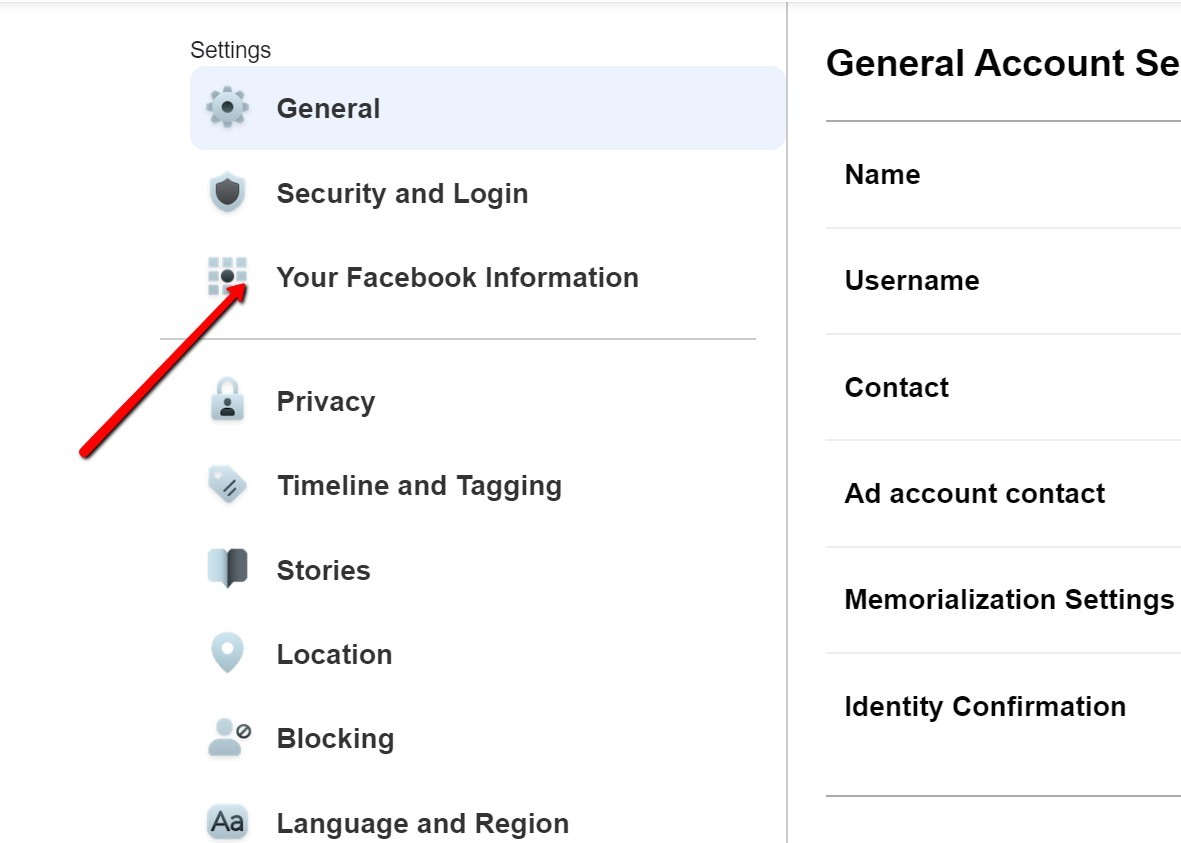Open the Contact settings row

click(1003, 387)
